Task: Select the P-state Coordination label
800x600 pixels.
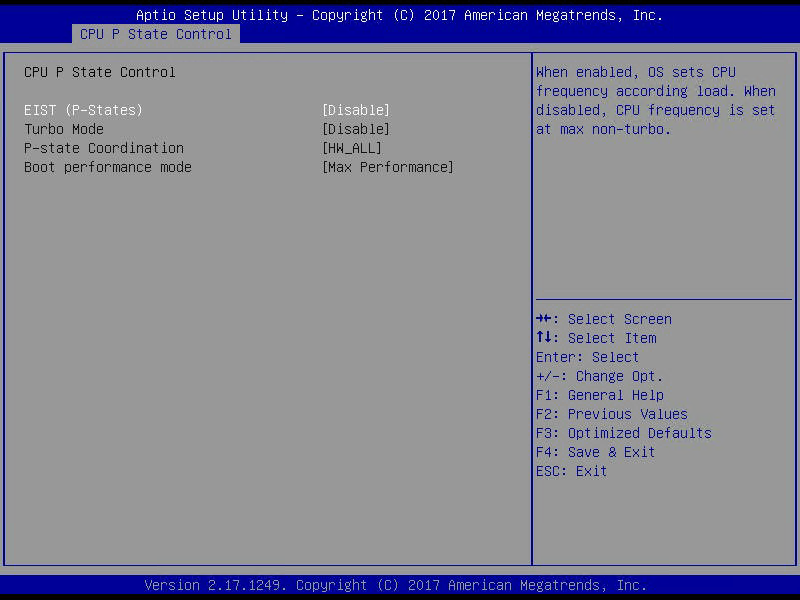Action: (x=104, y=148)
